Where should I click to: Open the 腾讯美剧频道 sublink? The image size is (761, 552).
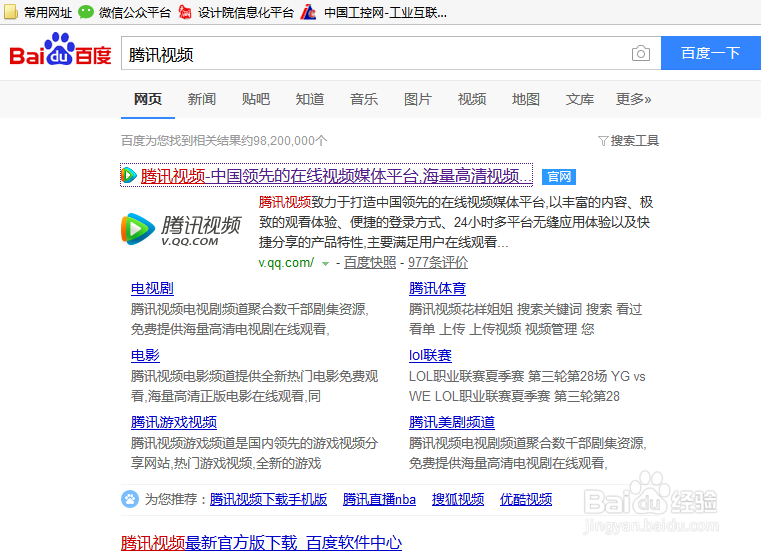[x=452, y=422]
